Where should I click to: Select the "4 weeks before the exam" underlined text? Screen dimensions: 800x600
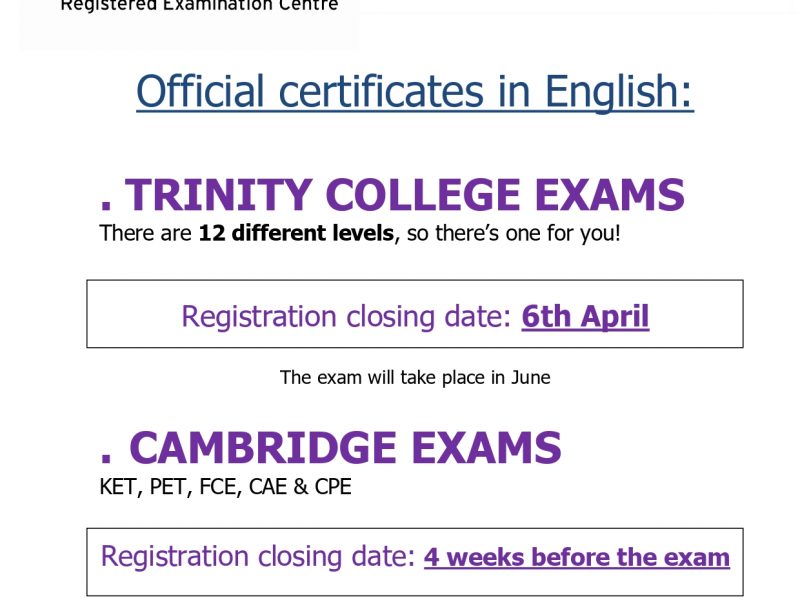(577, 557)
